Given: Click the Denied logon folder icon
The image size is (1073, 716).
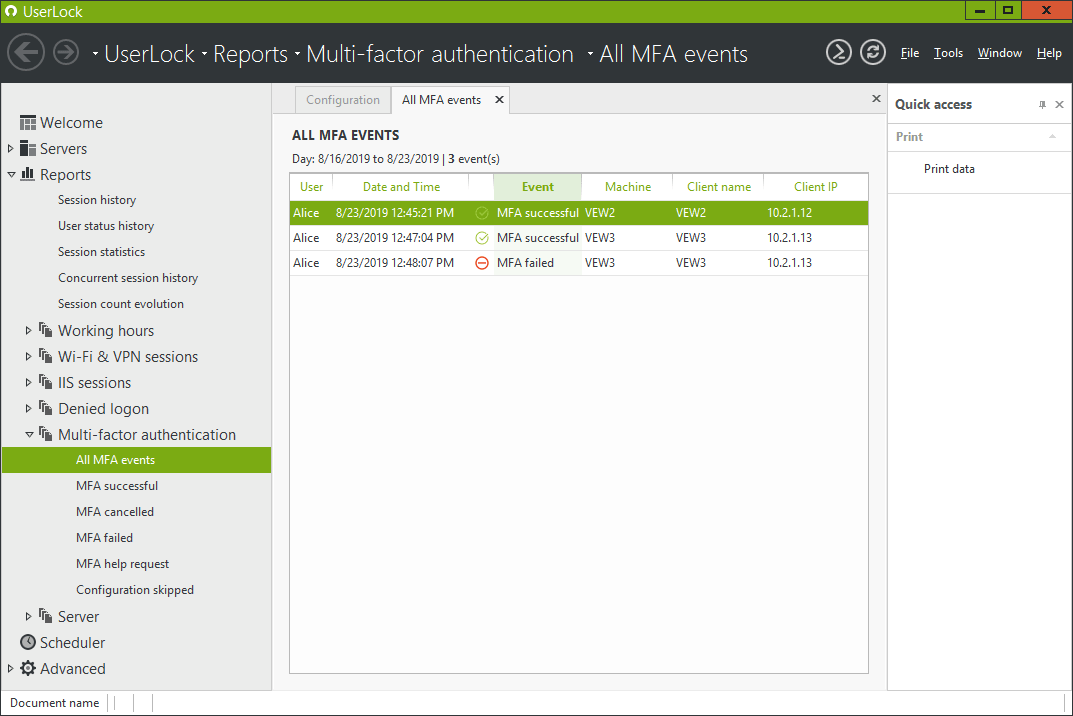Looking at the screenshot, I should click(45, 408).
